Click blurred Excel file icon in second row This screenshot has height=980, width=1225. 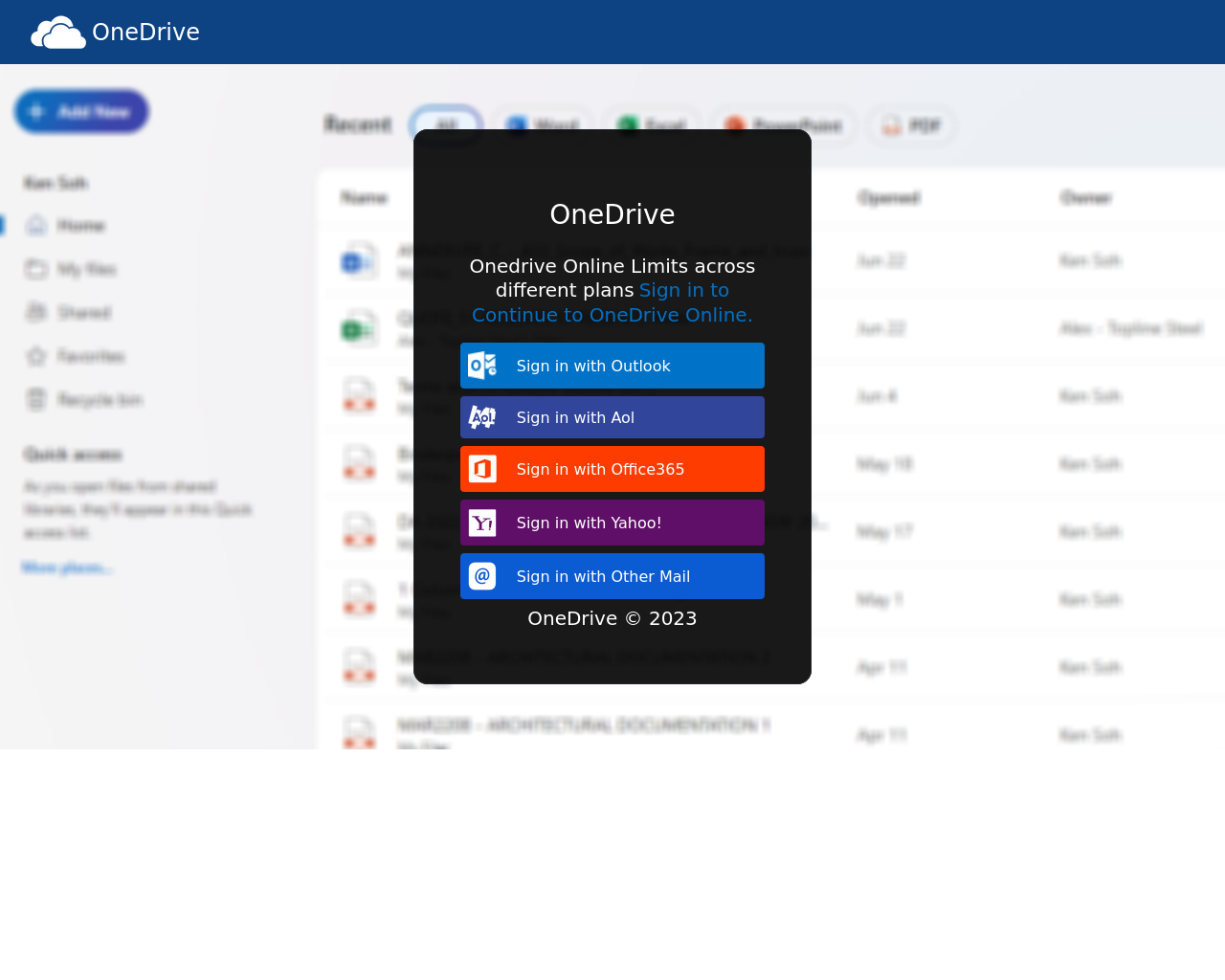(359, 328)
